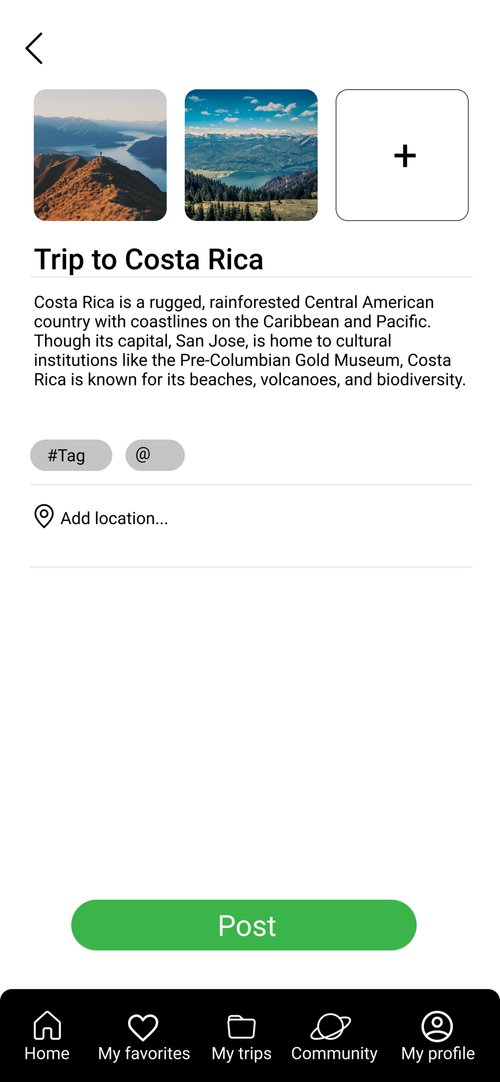Go to the My favorites label
Image resolution: width=500 pixels, height=1082 pixels.
tap(144, 1054)
